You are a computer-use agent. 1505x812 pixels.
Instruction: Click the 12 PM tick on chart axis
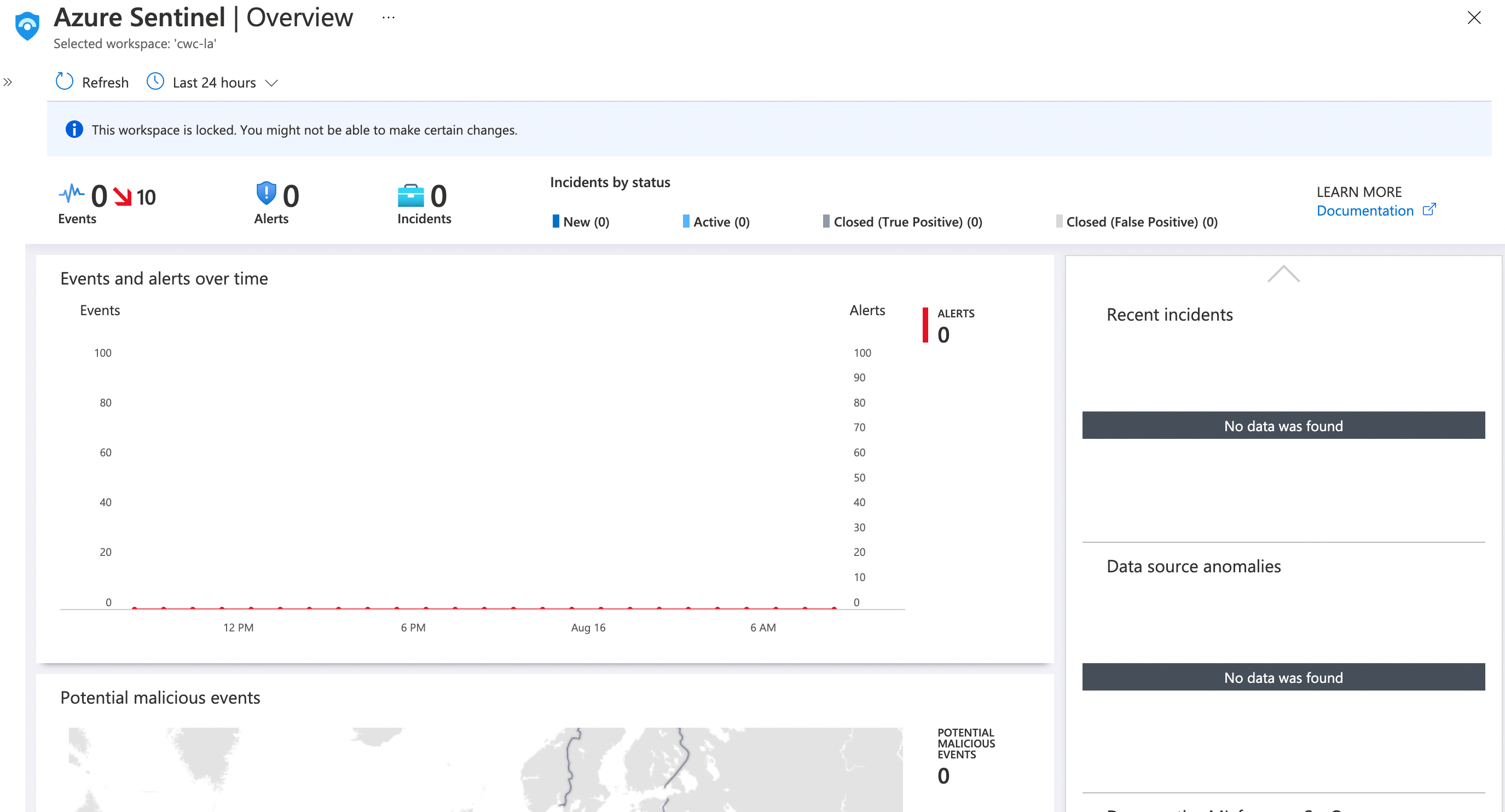click(x=239, y=627)
